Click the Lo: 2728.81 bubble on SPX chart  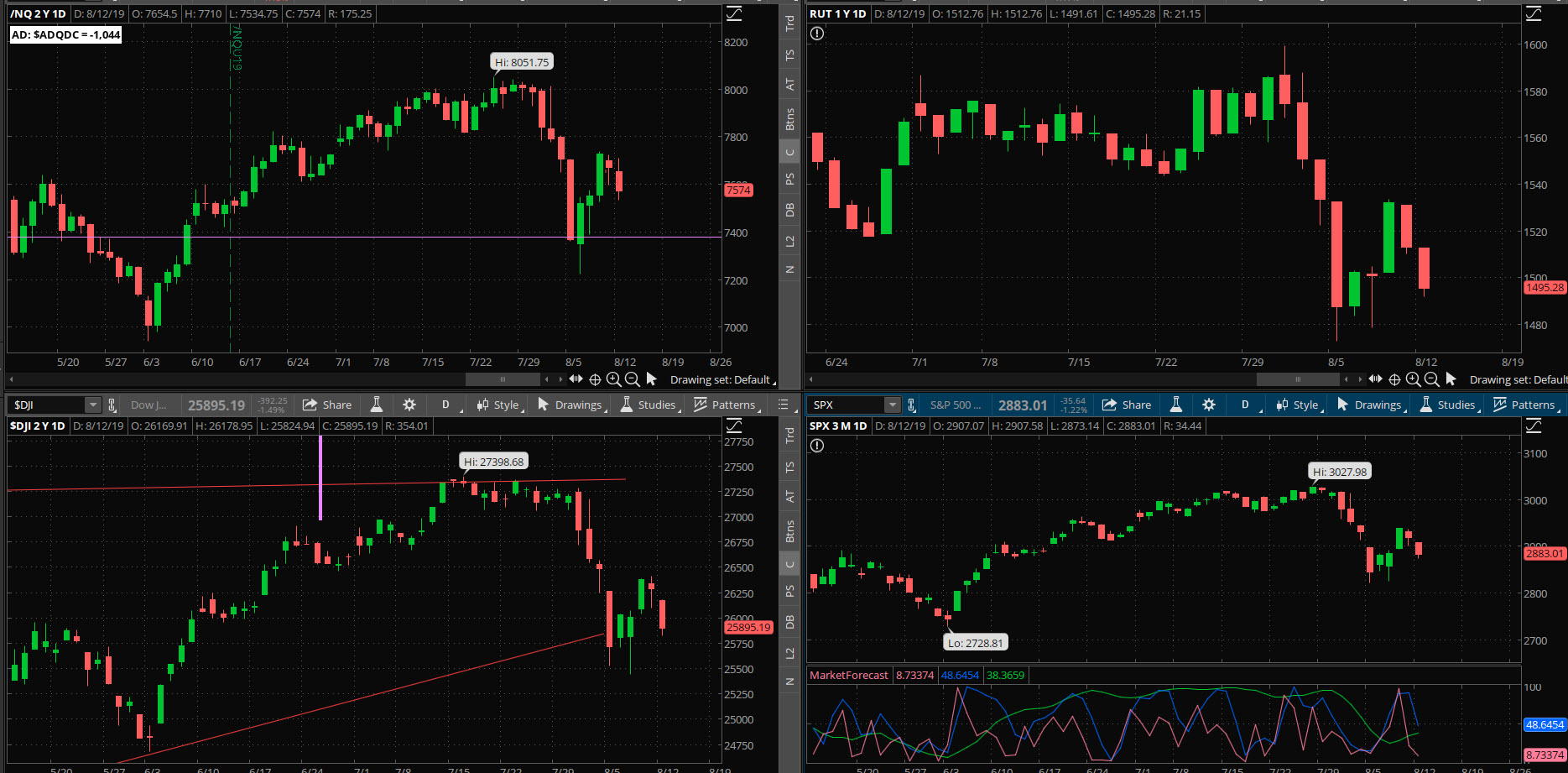[976, 643]
